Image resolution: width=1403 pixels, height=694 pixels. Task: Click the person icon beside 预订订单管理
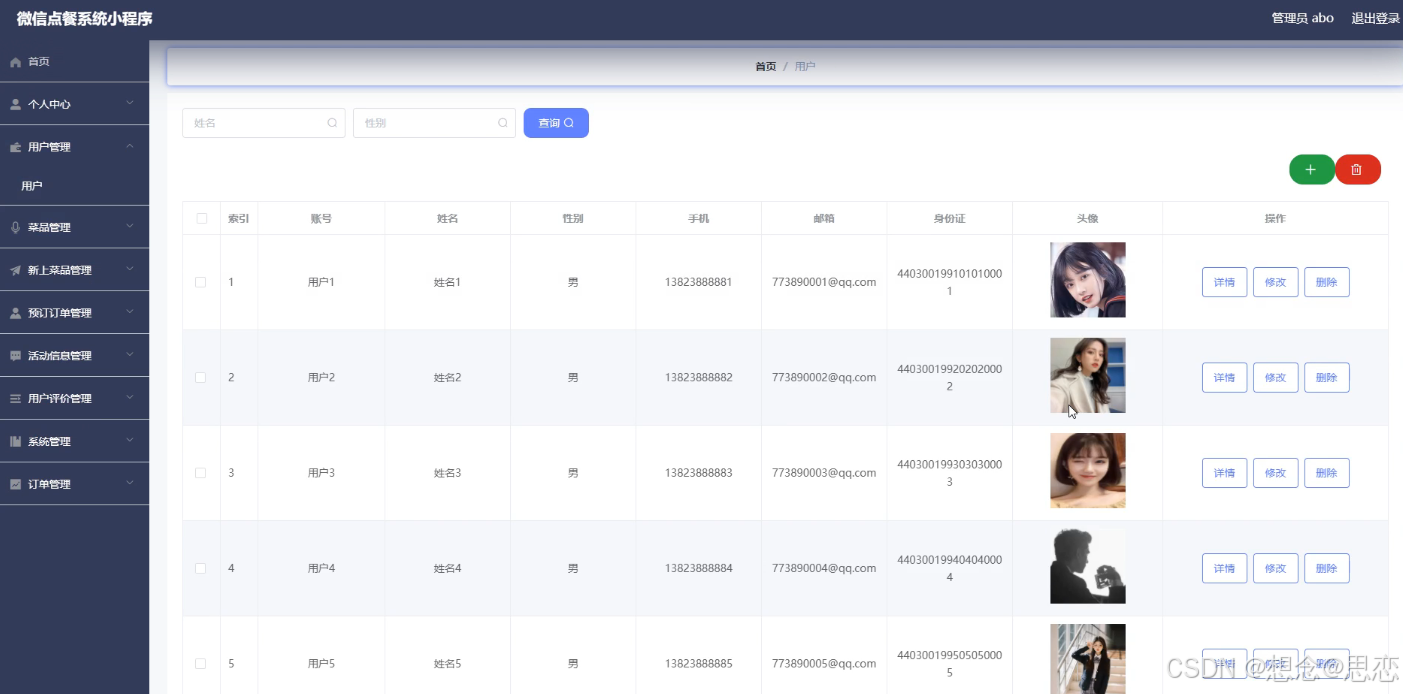pyautogui.click(x=15, y=313)
